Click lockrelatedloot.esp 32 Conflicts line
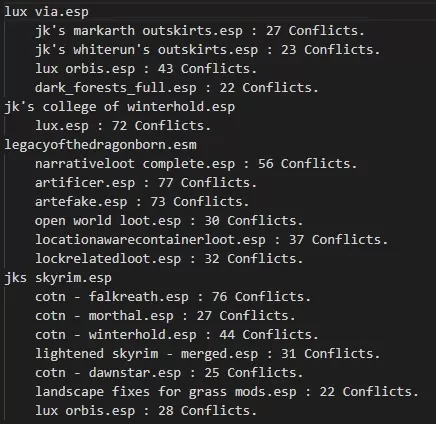This screenshot has width=436, height=424. 169,259
